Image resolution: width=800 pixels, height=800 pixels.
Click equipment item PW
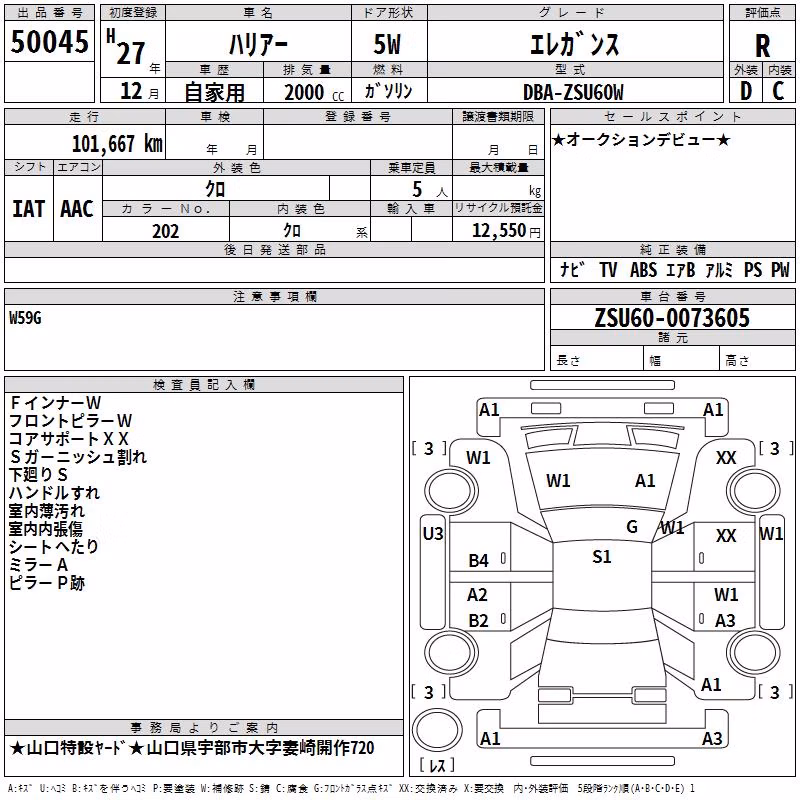tap(780, 269)
